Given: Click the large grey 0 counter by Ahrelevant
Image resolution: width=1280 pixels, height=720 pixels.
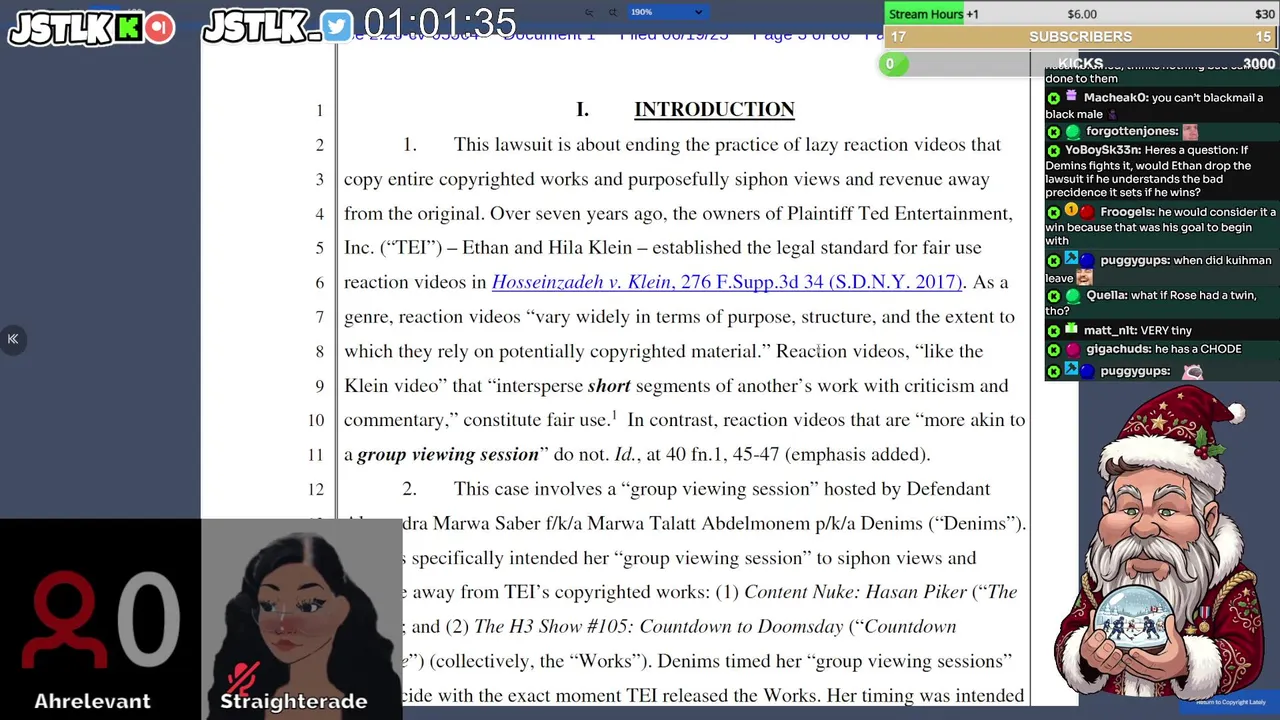Looking at the screenshot, I should [x=148, y=619].
